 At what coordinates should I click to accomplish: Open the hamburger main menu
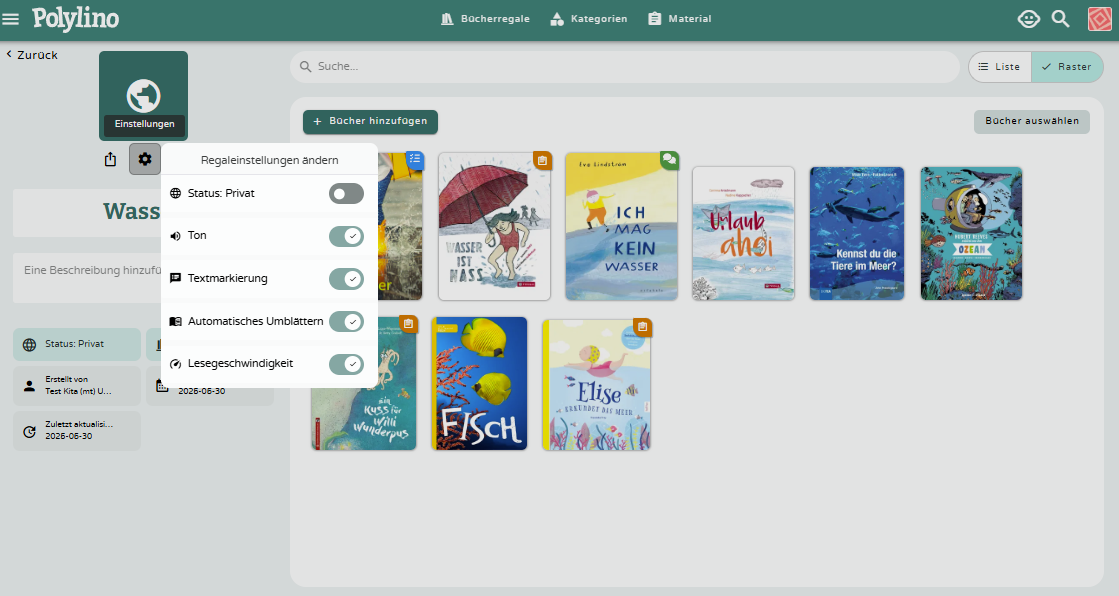point(11,19)
